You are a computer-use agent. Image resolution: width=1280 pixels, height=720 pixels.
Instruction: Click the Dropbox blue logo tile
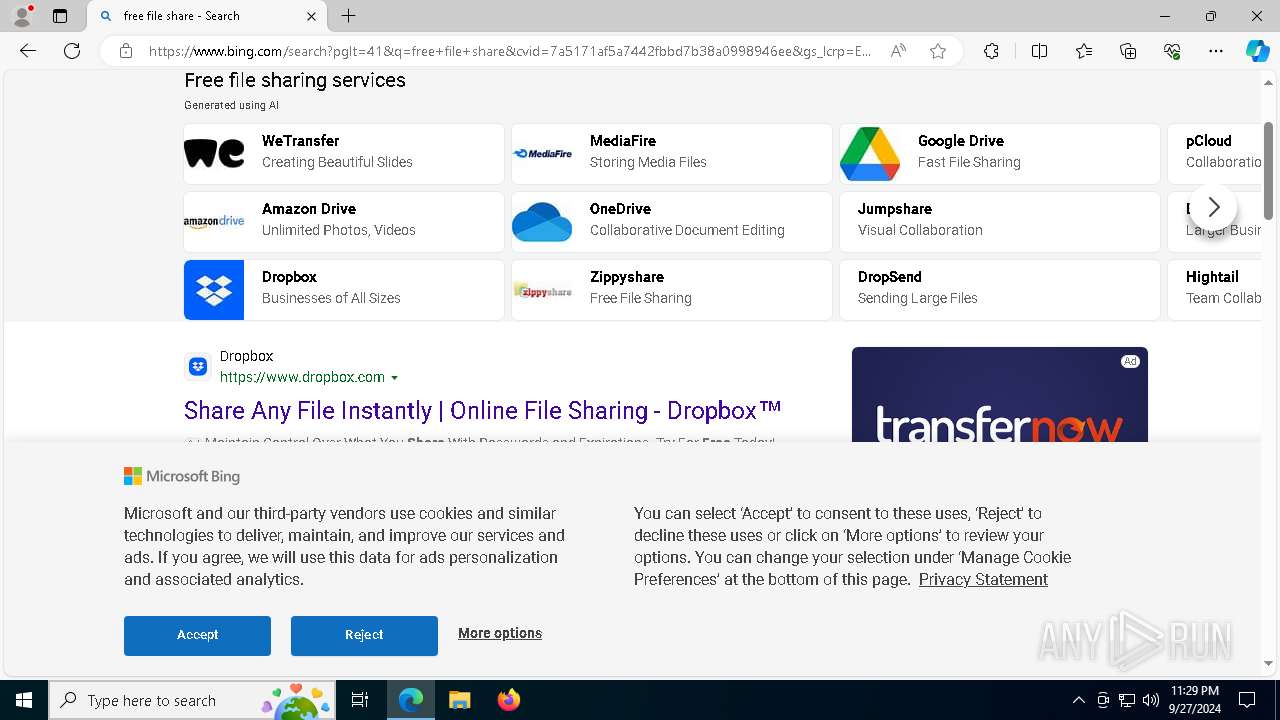pos(214,289)
